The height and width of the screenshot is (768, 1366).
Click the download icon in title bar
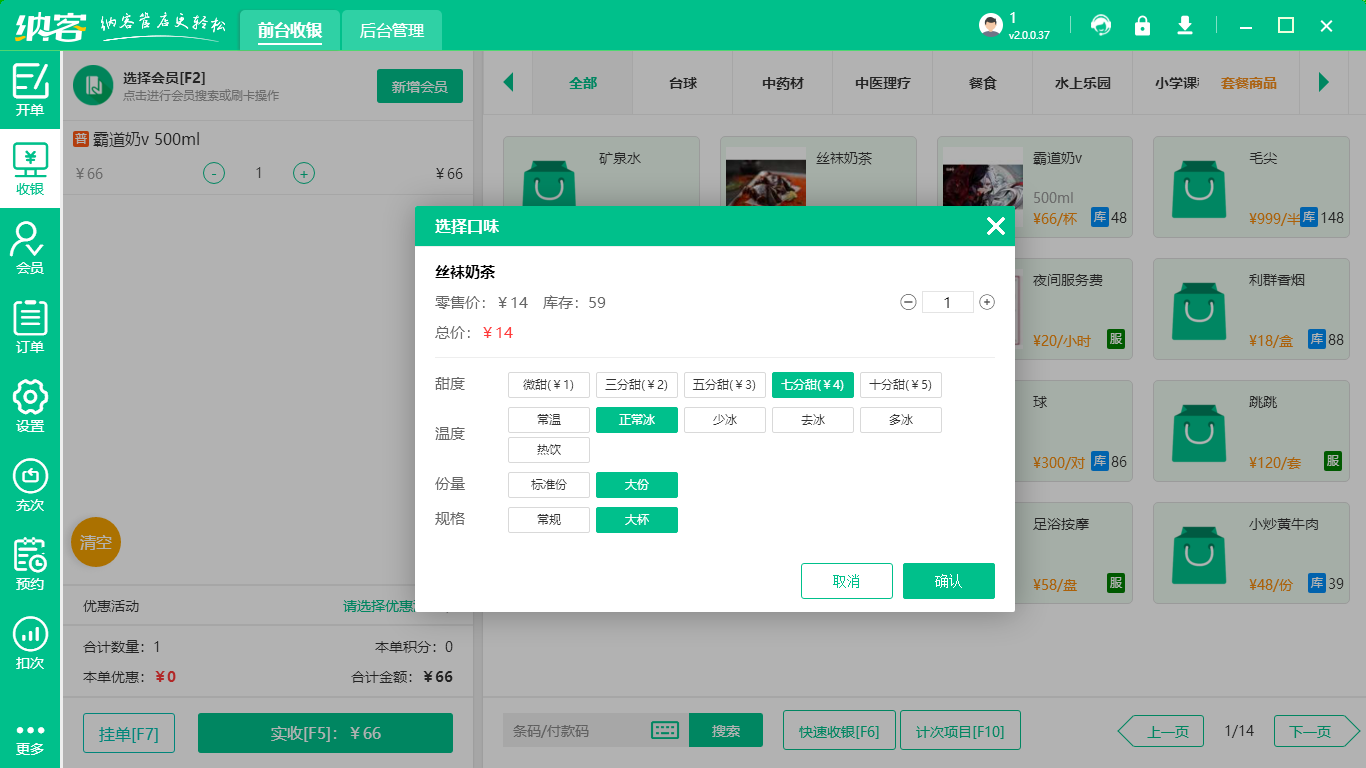click(x=1185, y=25)
